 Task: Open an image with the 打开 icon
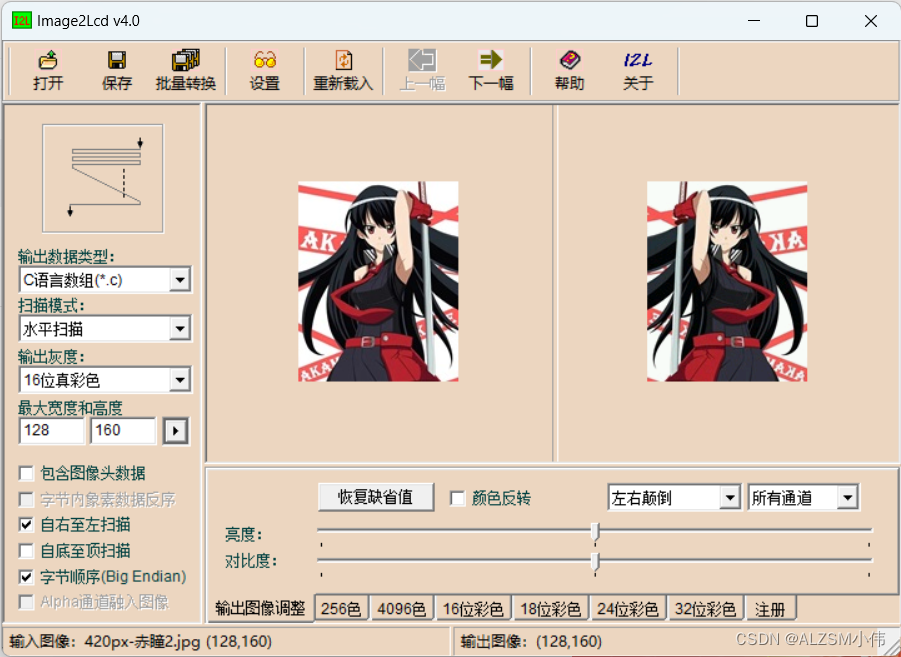48,70
